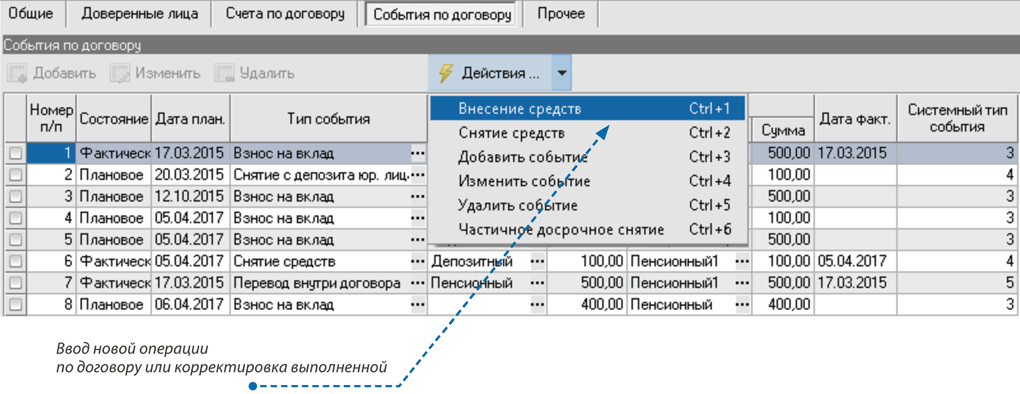
Task: Switch to Счета по договору tab
Action: [x=286, y=14]
